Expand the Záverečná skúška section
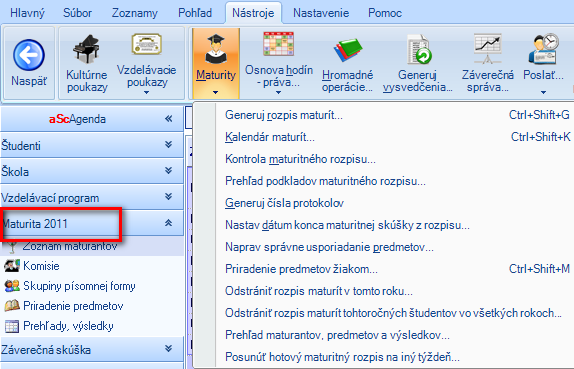 click(x=168, y=348)
